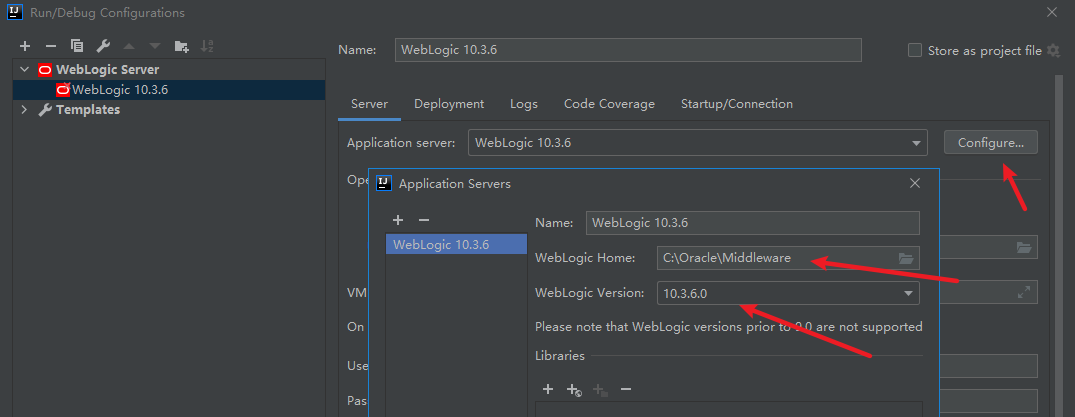The image size is (1075, 417).
Task: Open Store as project file gear settings
Action: [x=1054, y=50]
